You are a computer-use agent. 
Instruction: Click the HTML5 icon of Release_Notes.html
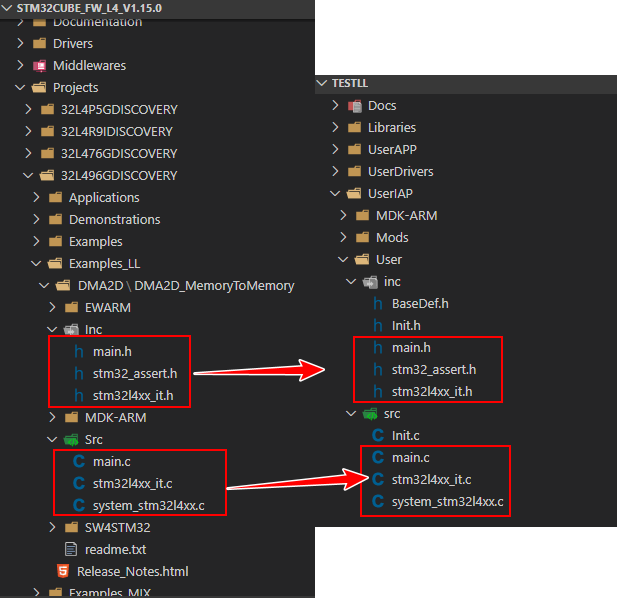(x=63, y=571)
